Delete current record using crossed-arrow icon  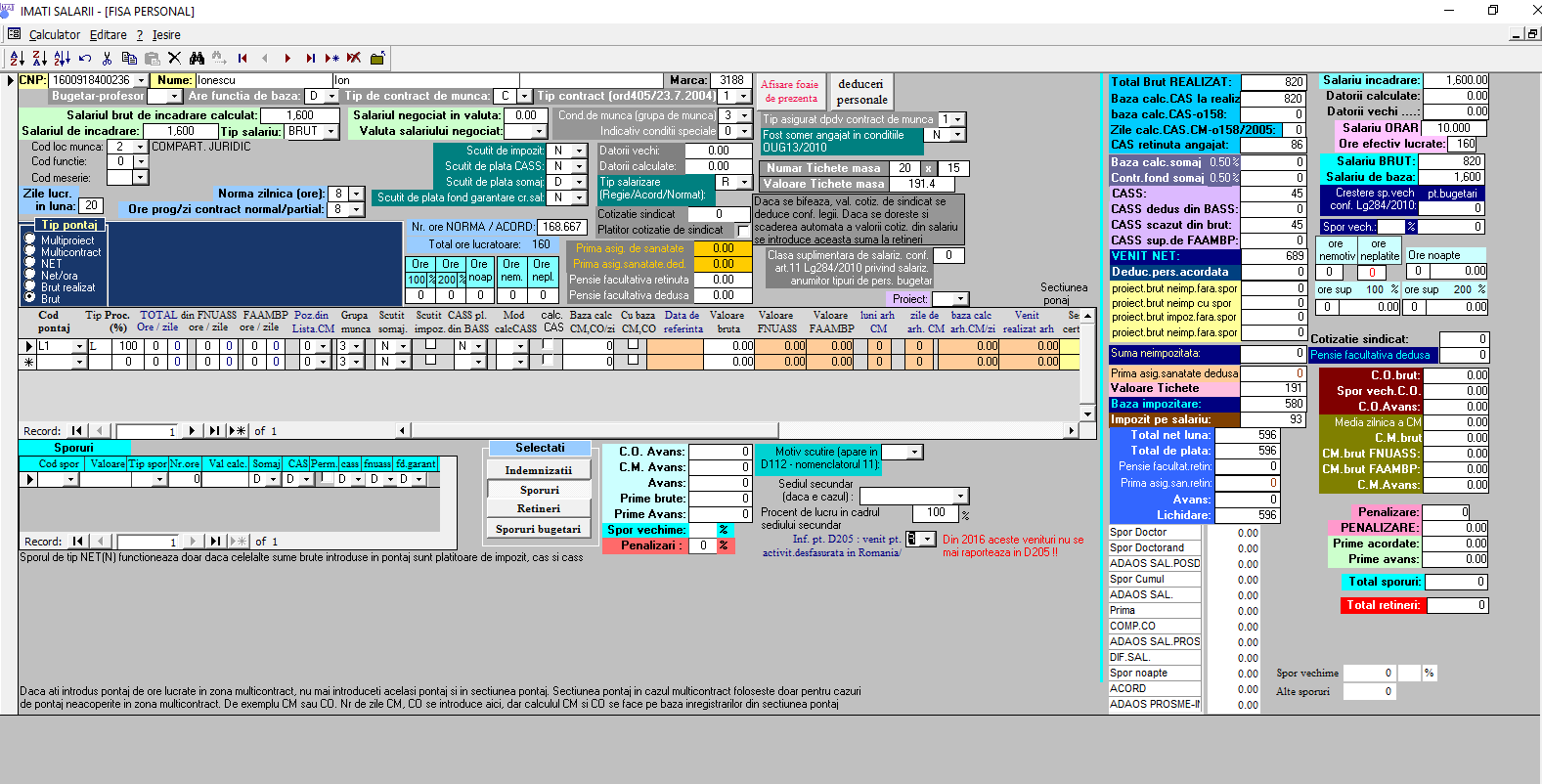354,58
